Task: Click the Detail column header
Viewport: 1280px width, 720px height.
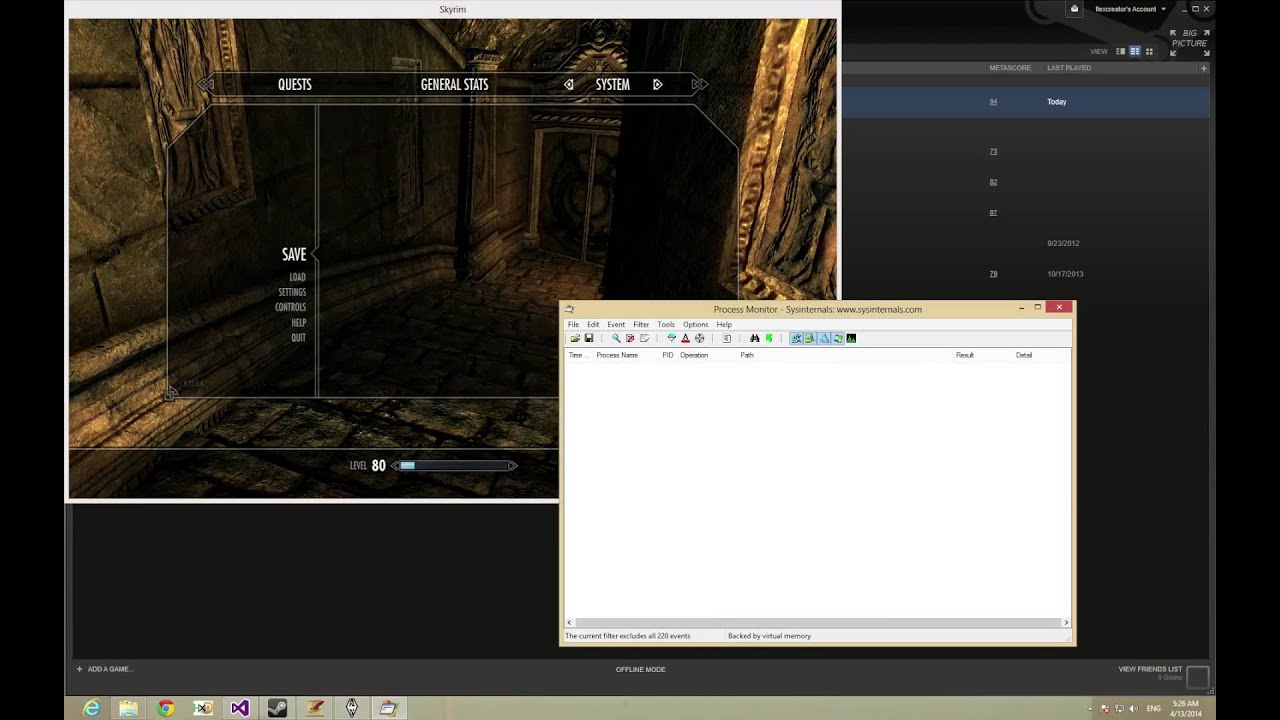Action: pos(1024,355)
